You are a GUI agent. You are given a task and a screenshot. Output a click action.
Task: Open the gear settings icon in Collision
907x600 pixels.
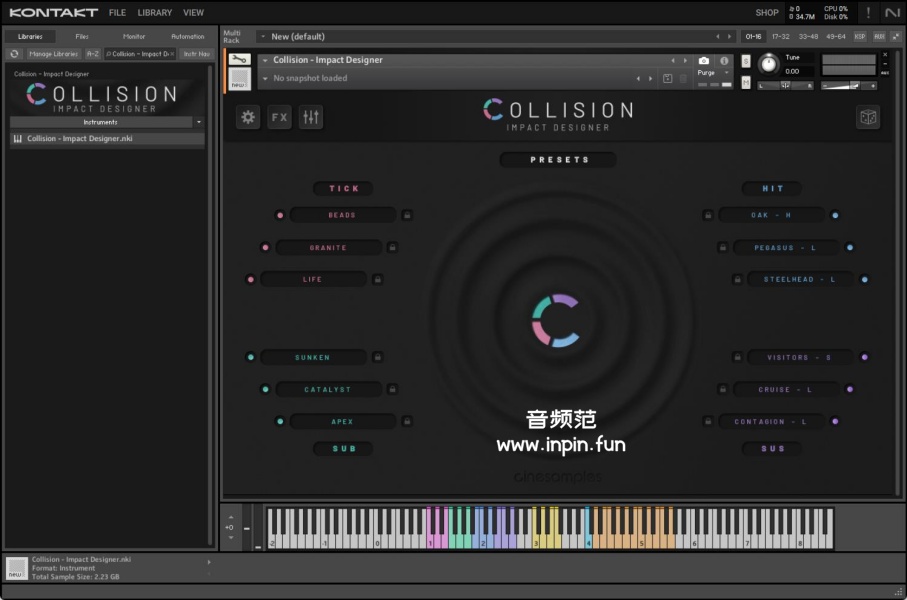click(x=248, y=117)
